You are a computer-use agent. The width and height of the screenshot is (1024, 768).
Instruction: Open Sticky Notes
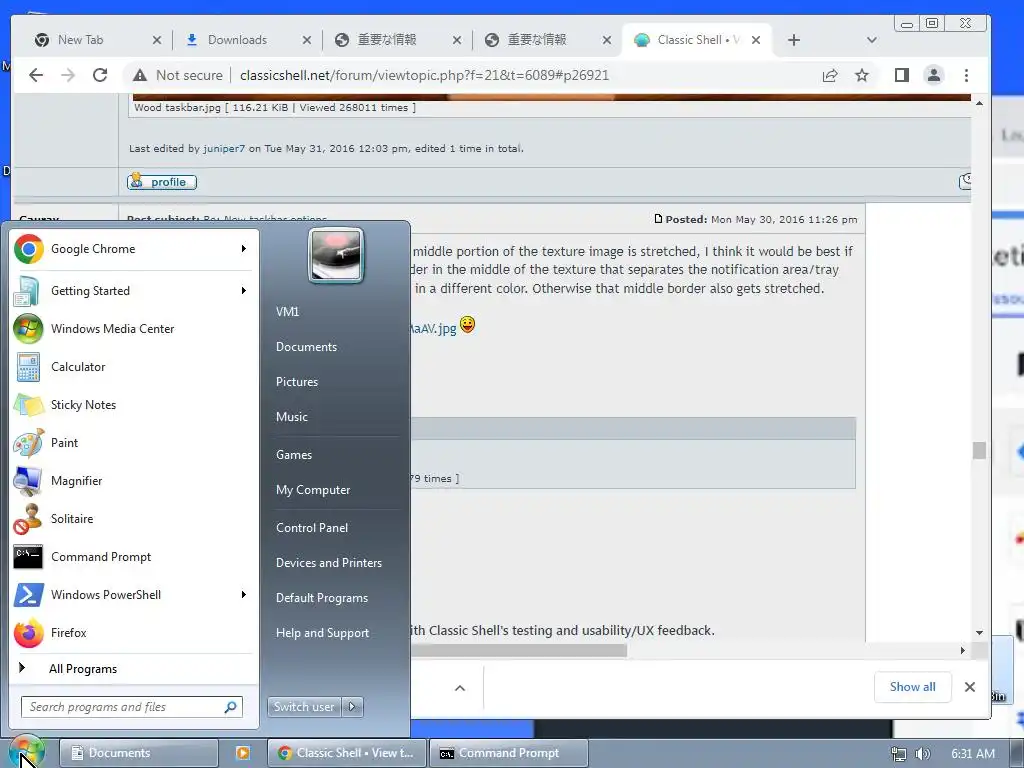[134, 405]
